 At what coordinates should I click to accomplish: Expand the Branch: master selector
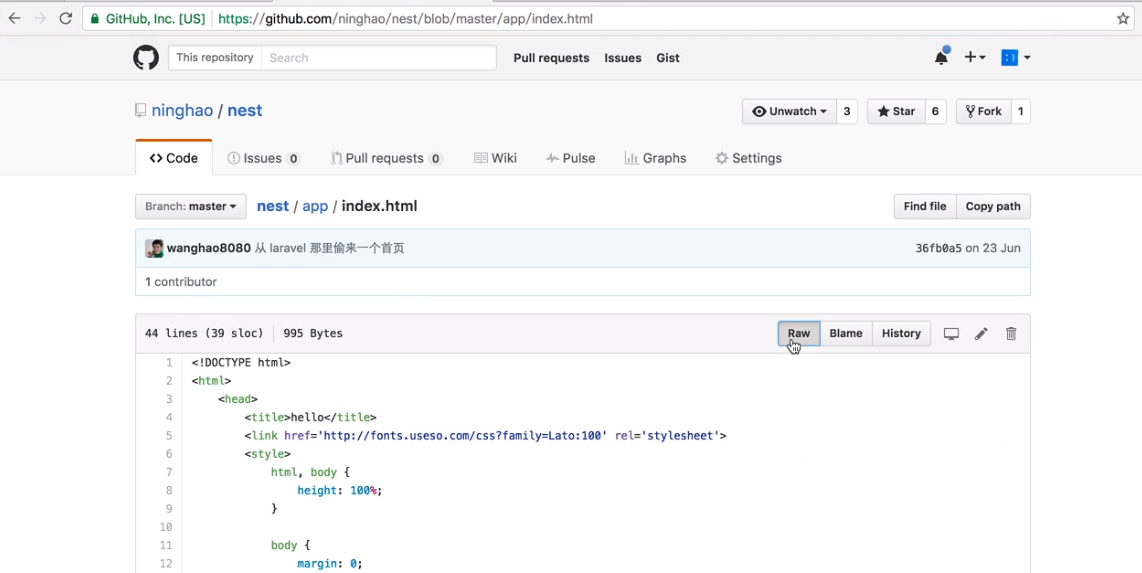coord(191,206)
